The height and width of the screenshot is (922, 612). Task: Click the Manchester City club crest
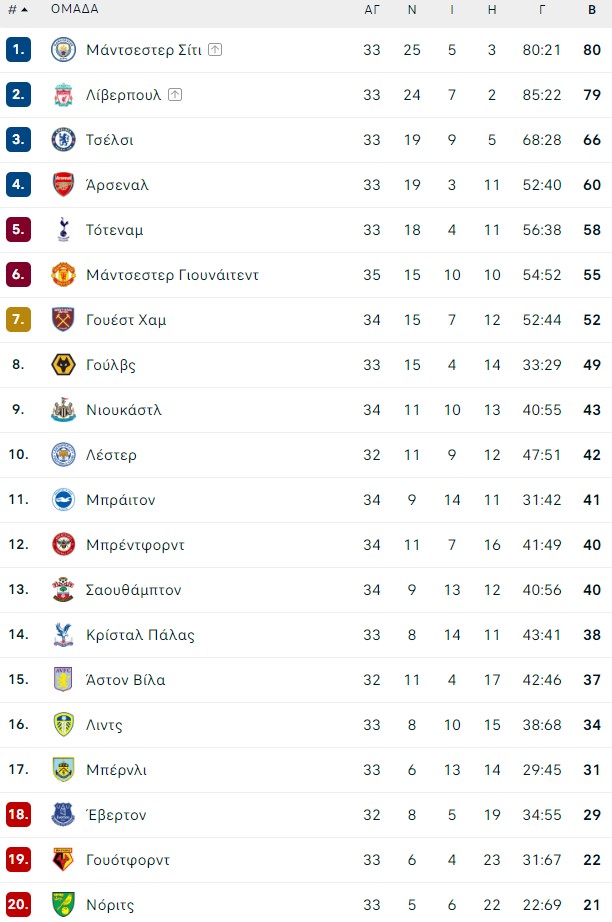point(62,49)
